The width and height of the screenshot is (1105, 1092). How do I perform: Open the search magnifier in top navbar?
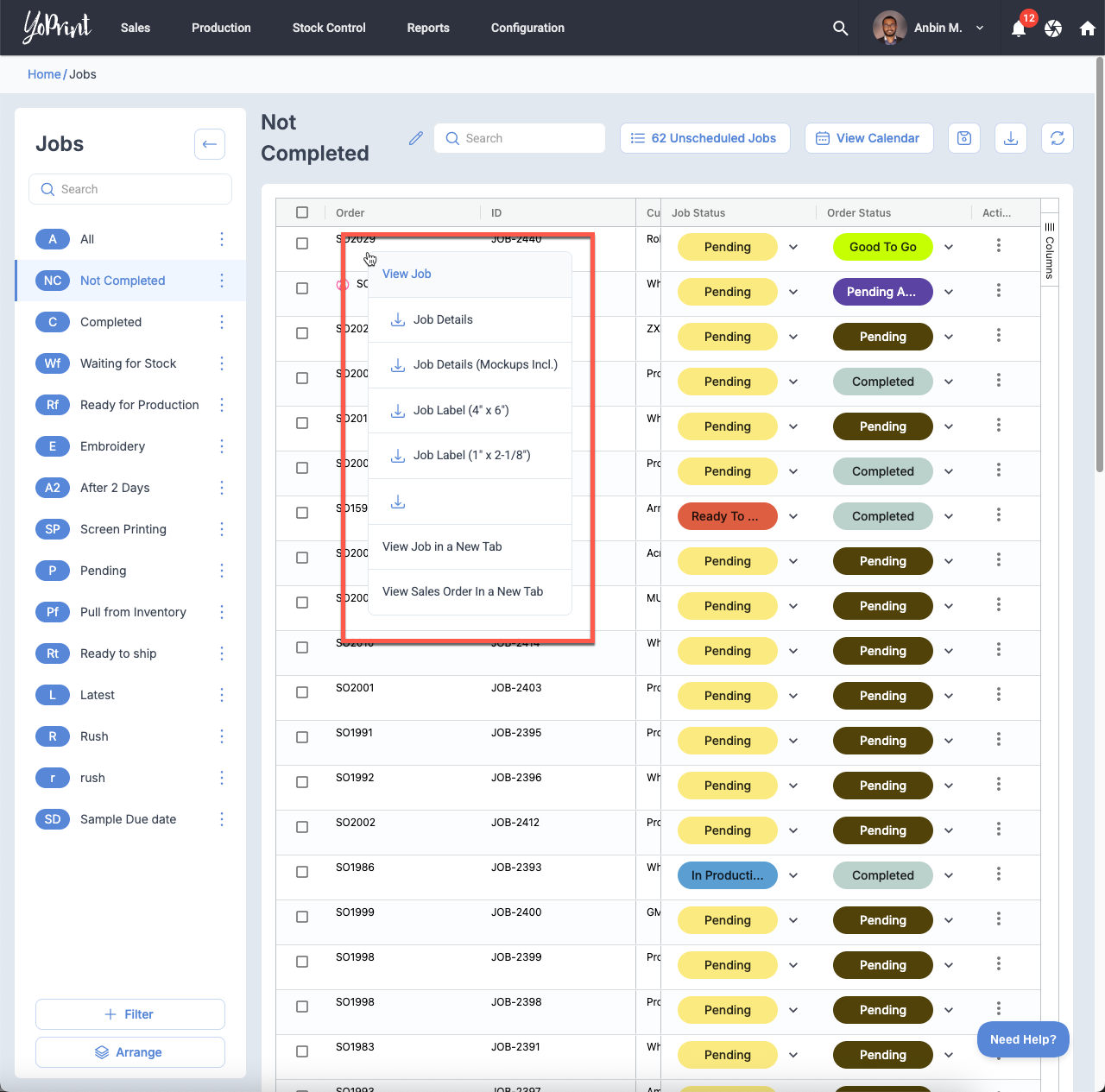[840, 28]
